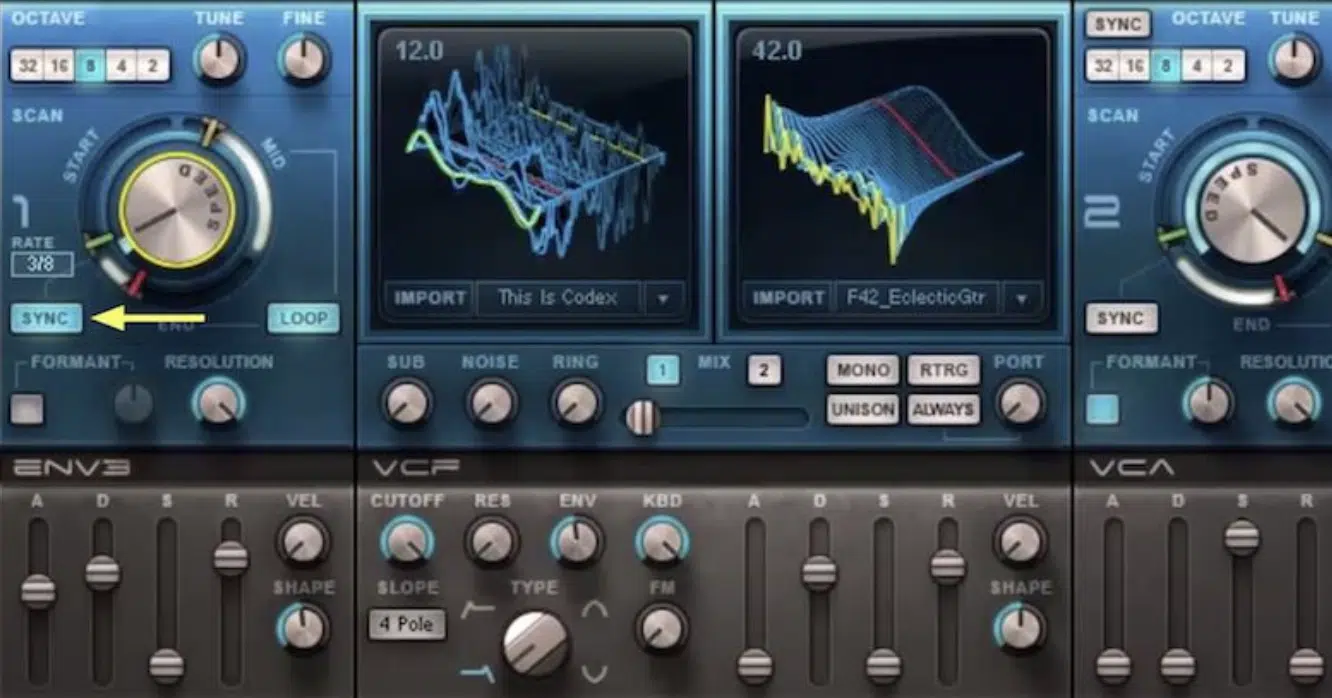
Task: Click the oscillator mix slider handle
Action: click(x=642, y=417)
